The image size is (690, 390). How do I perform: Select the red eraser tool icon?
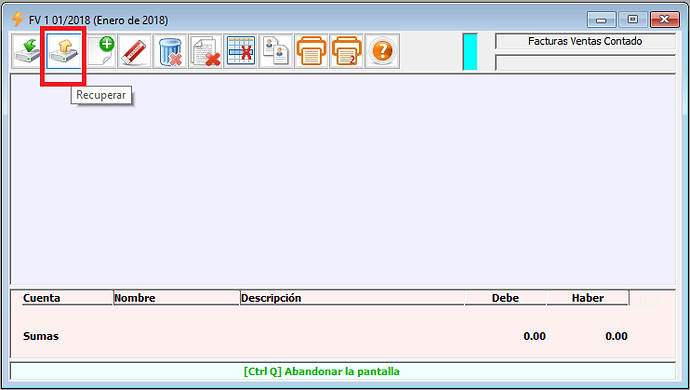click(134, 51)
